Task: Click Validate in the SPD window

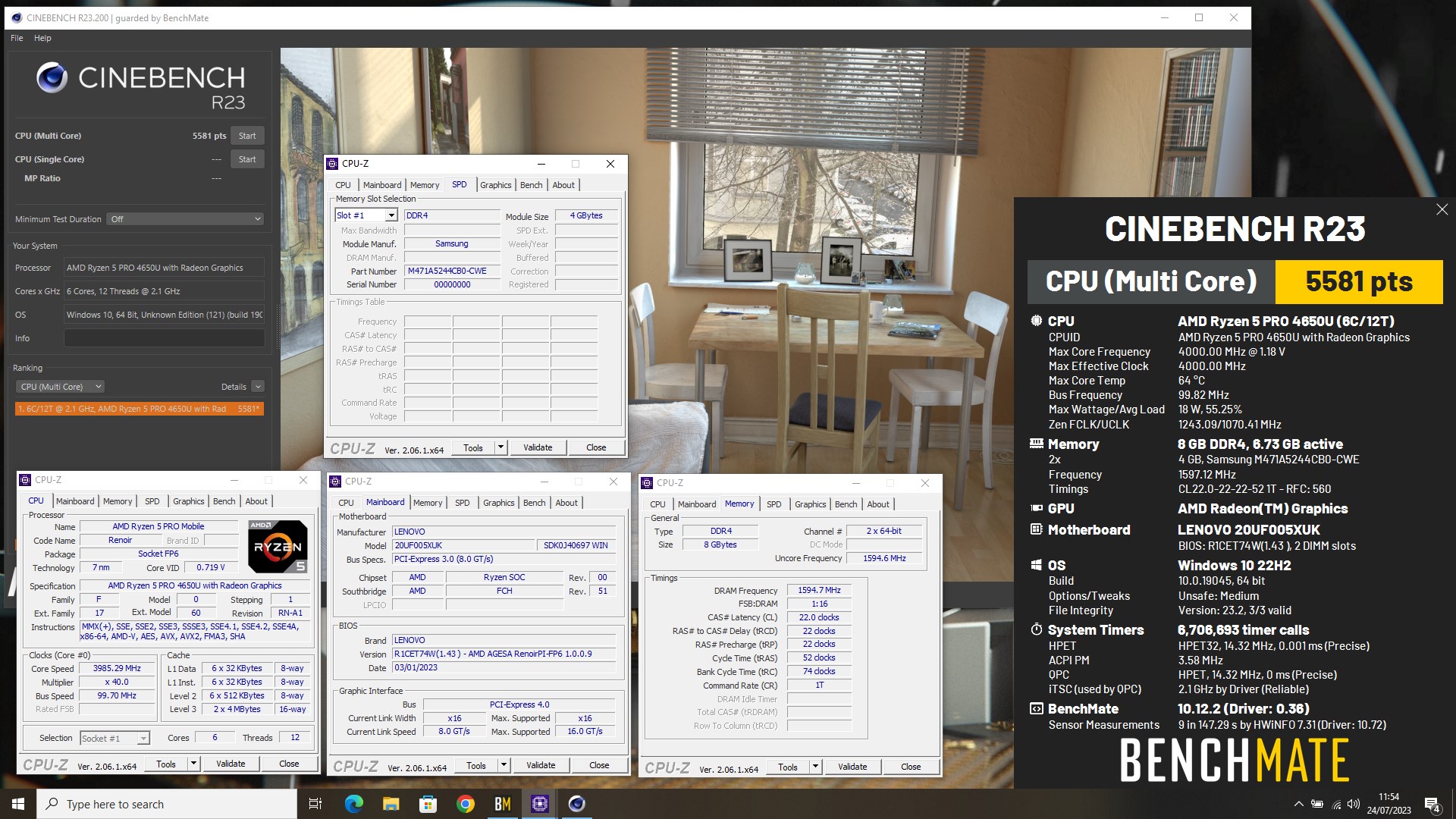Action: [538, 447]
